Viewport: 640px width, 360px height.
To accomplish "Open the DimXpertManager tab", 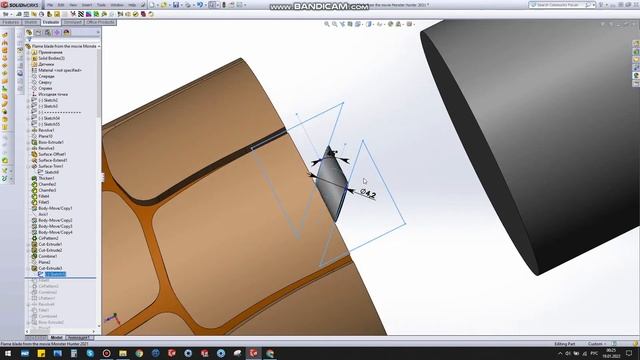I will click(57, 33).
